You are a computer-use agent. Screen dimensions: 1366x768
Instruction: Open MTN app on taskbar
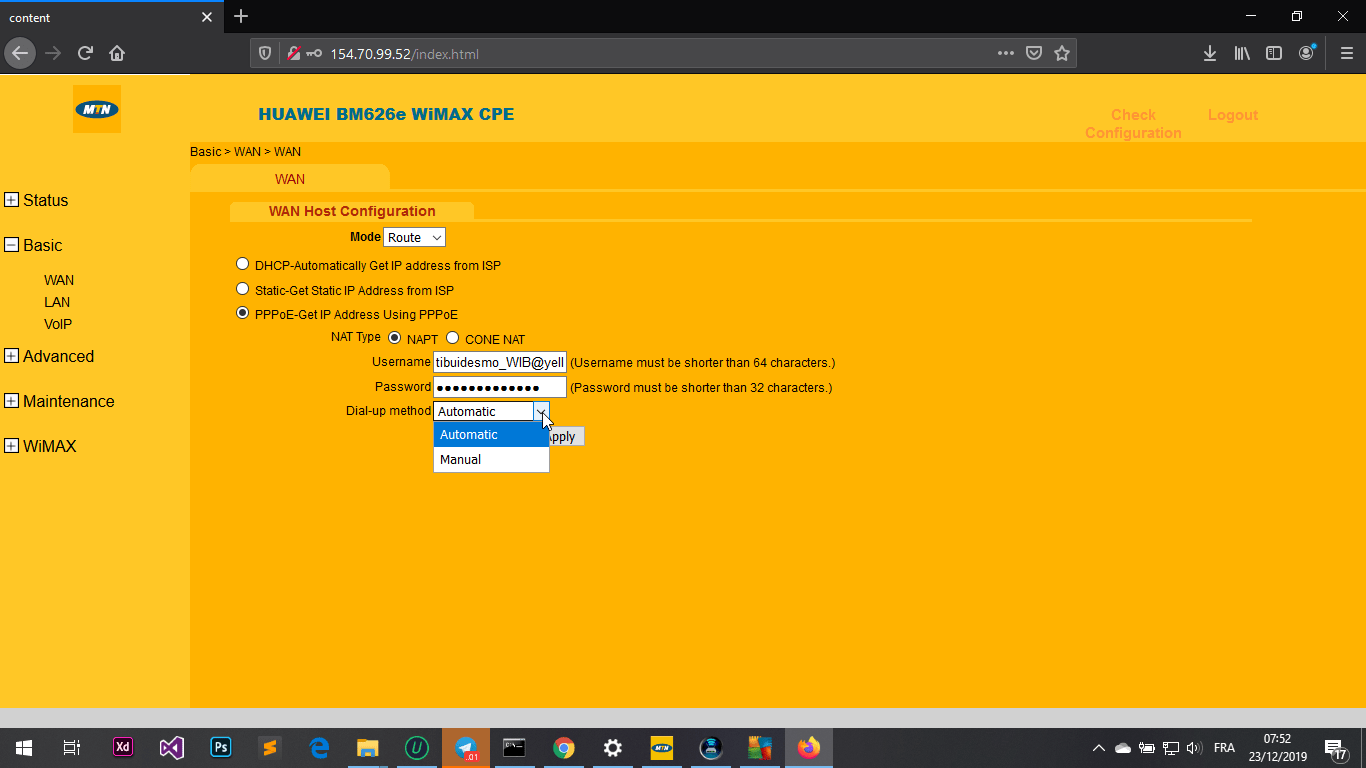662,747
